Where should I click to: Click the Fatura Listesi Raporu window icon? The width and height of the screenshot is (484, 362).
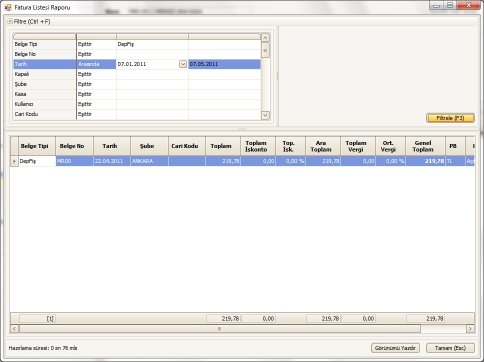pos(8,7)
